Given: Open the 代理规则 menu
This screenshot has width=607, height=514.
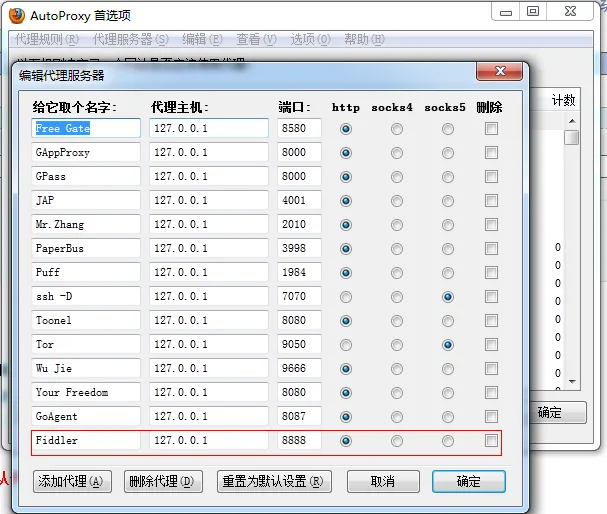Looking at the screenshot, I should pos(47,39).
